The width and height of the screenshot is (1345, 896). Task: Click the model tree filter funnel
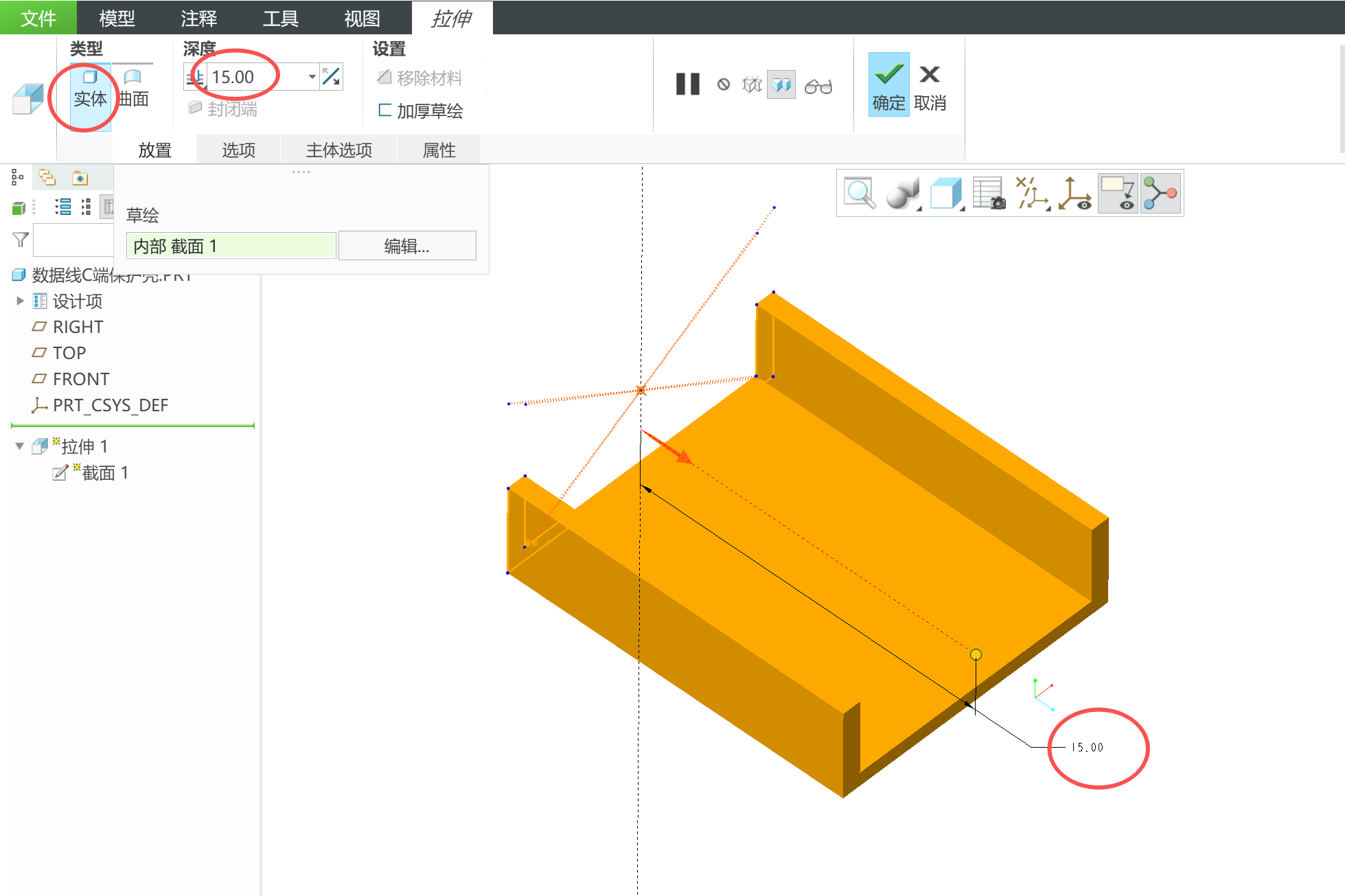click(21, 240)
